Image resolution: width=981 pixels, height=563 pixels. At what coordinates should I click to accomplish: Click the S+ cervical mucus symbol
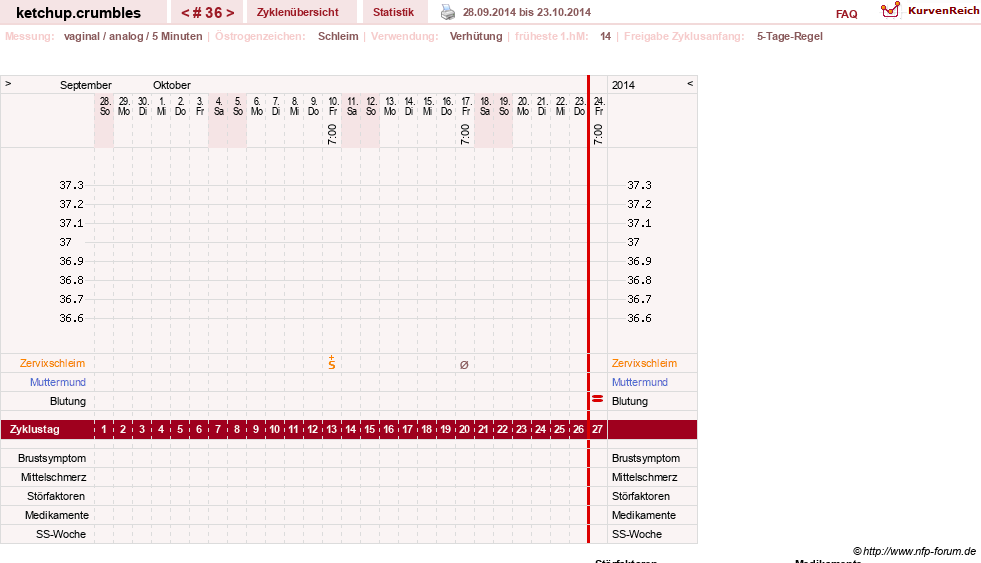pyautogui.click(x=332, y=362)
